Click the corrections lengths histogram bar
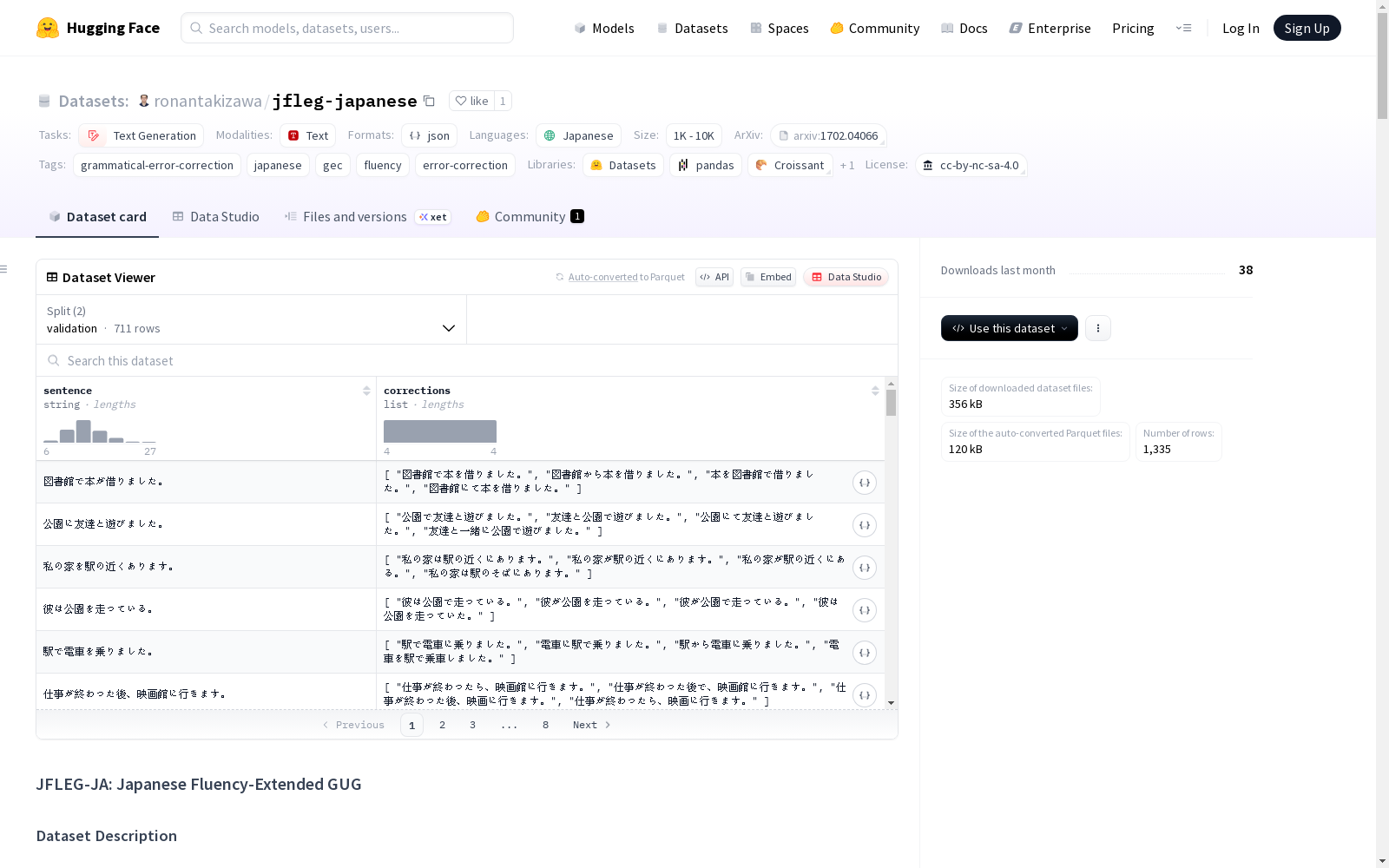 click(x=440, y=431)
